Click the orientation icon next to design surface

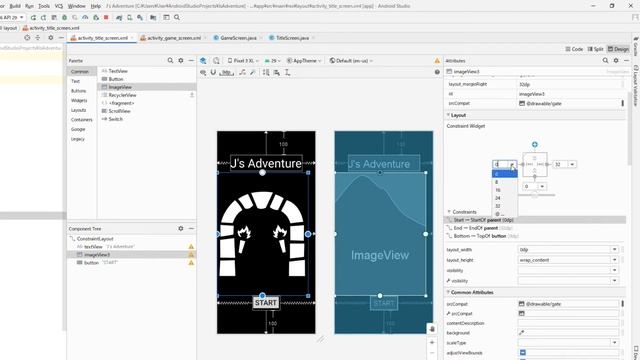[x=216, y=60]
